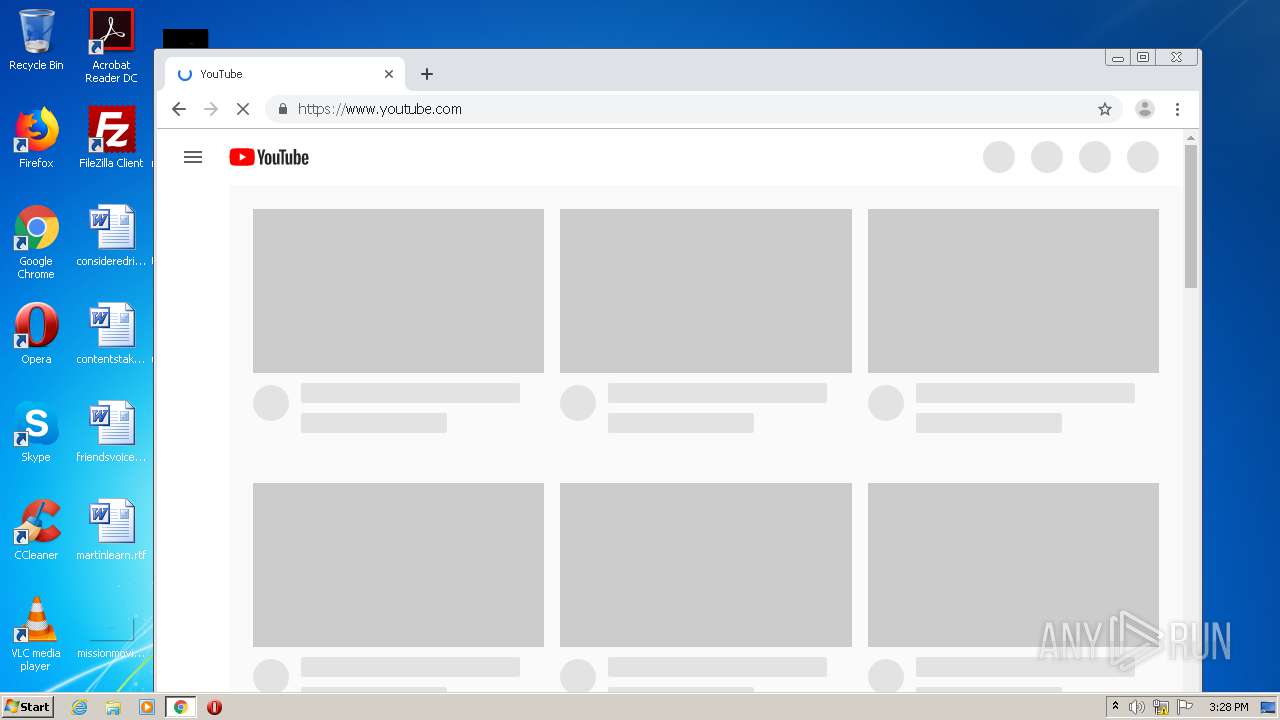The image size is (1280, 720).
Task: Open martinlearn.rtf document
Action: pyautogui.click(x=111, y=530)
